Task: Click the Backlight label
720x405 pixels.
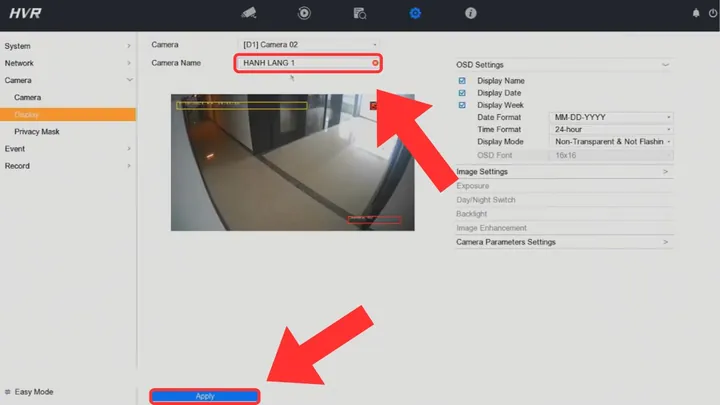Action: tap(472, 214)
